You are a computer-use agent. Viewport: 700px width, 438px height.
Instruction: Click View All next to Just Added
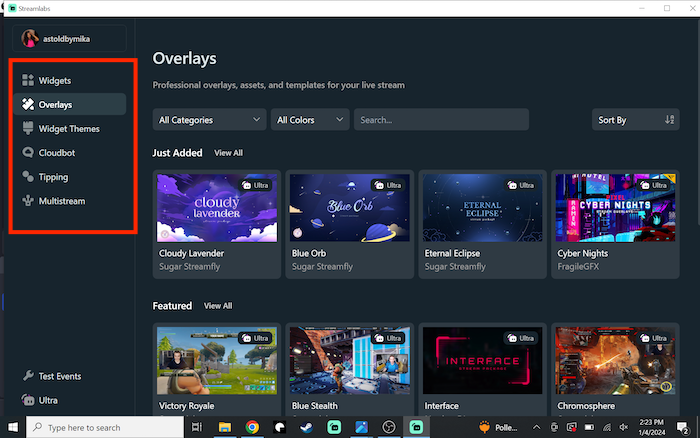pos(228,153)
